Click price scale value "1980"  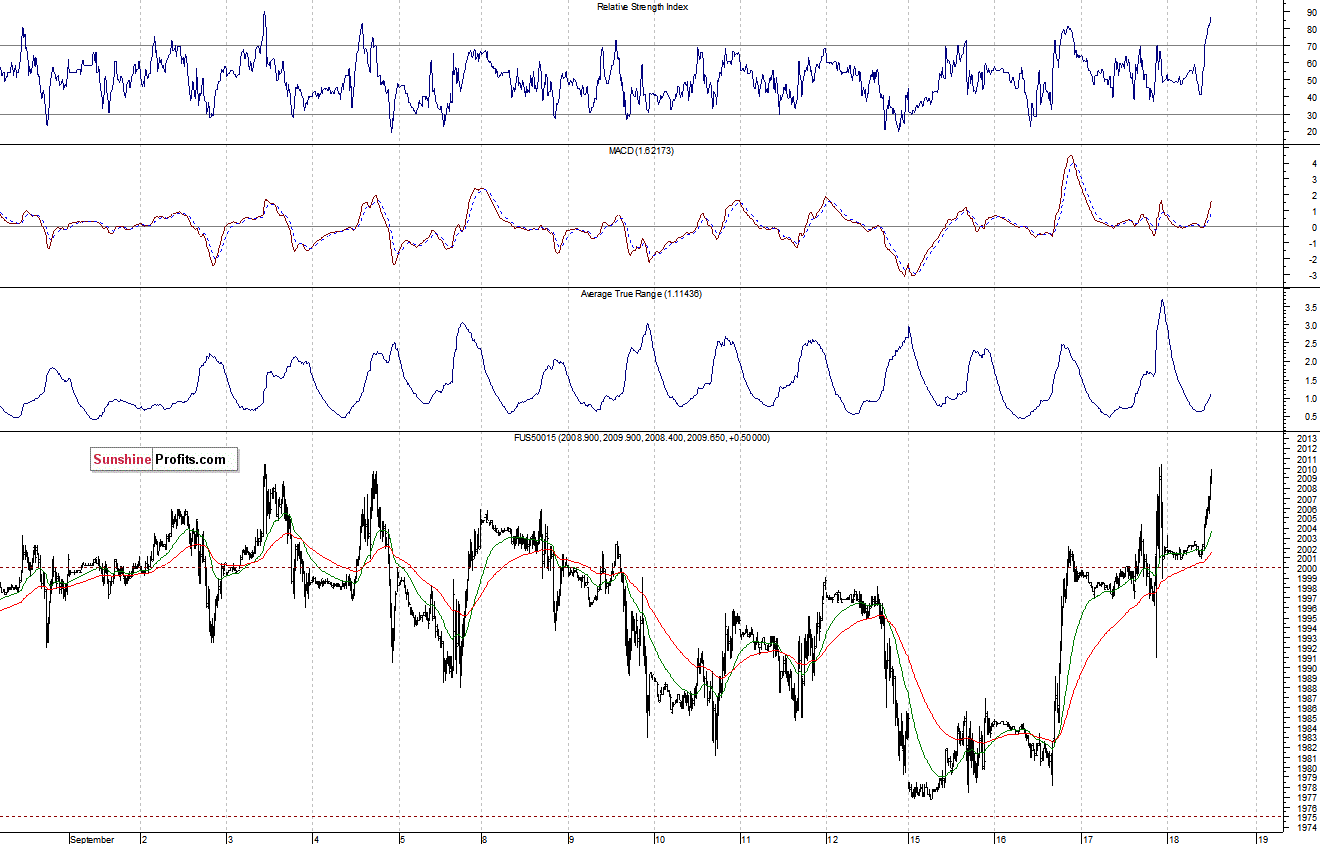point(1306,768)
